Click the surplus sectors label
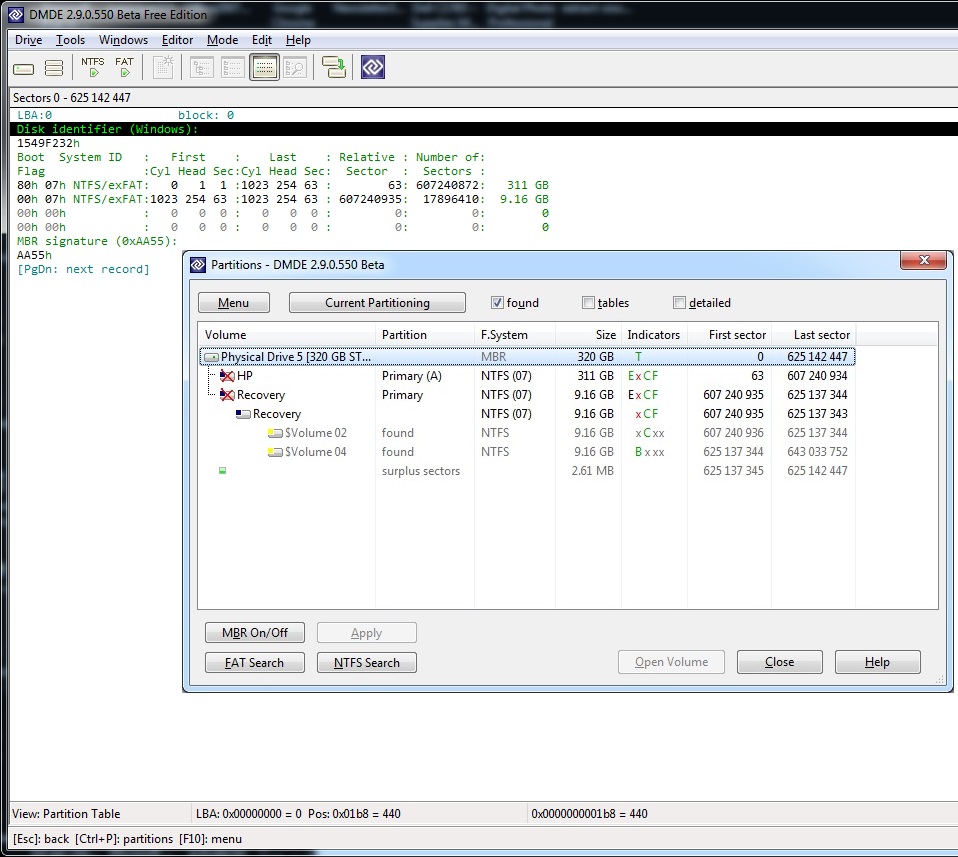 point(421,471)
